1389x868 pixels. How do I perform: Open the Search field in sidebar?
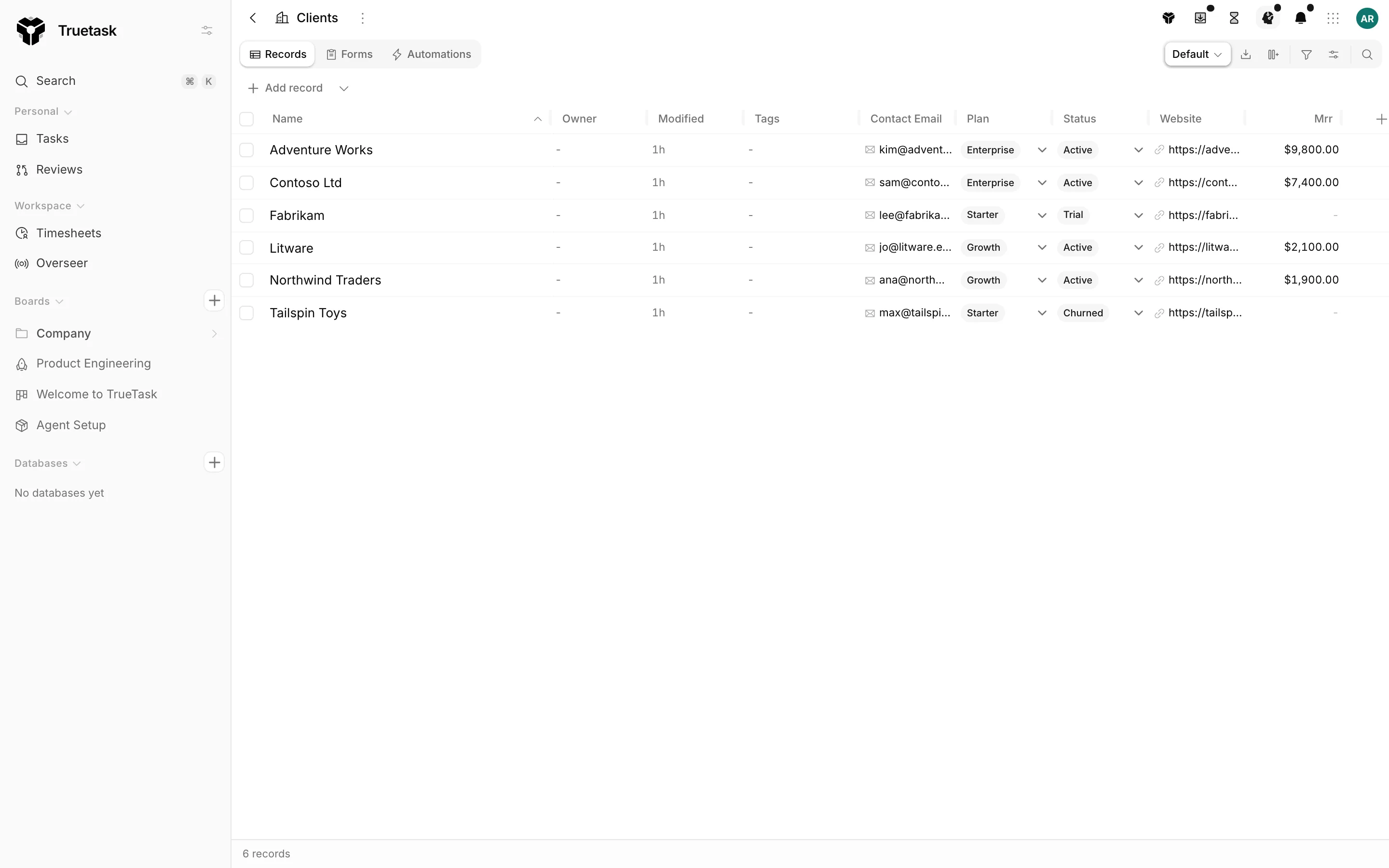coord(115,81)
